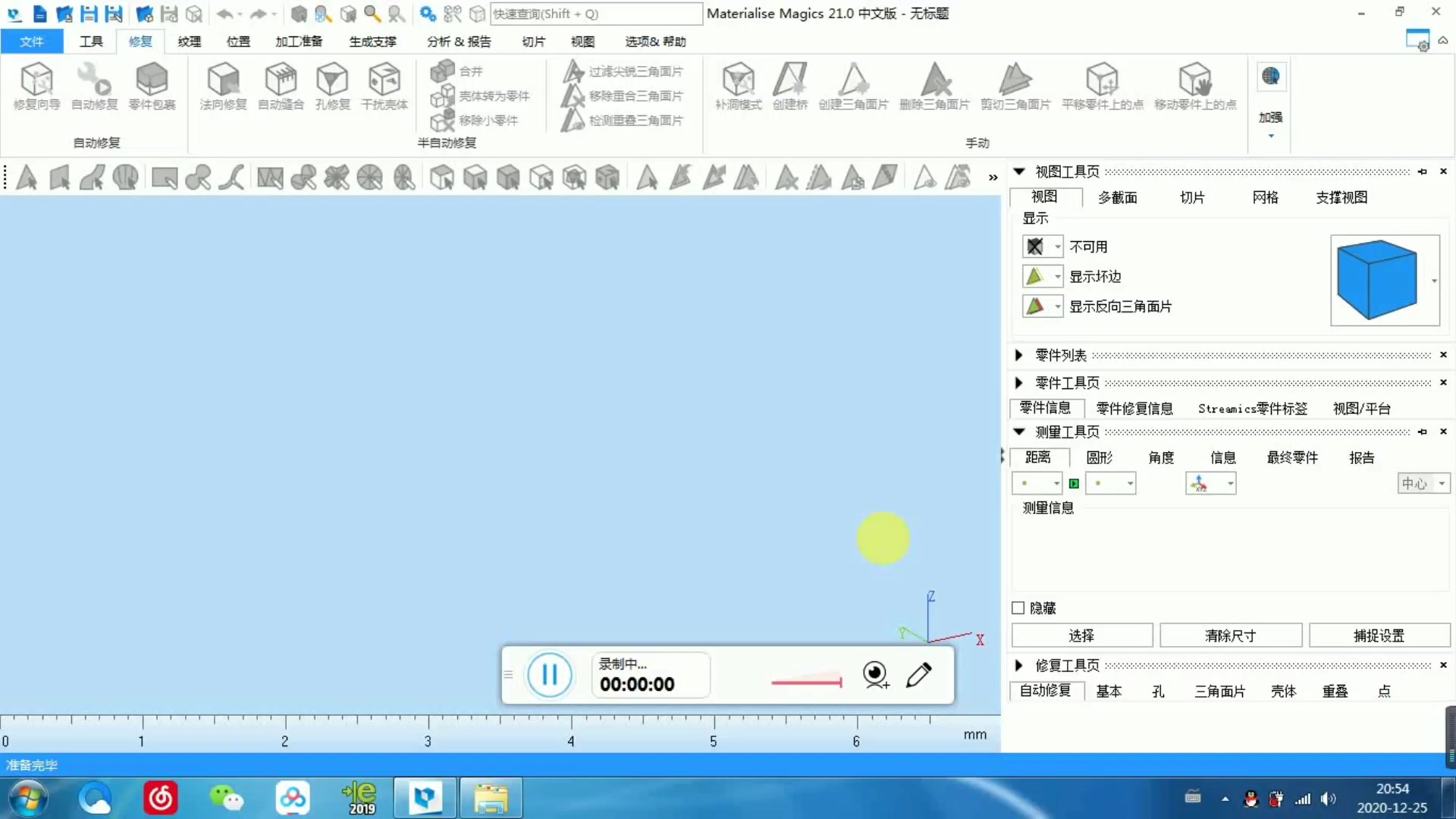Click the 快速查询 quick search field
Viewport: 1456px width, 819px height.
(595, 14)
